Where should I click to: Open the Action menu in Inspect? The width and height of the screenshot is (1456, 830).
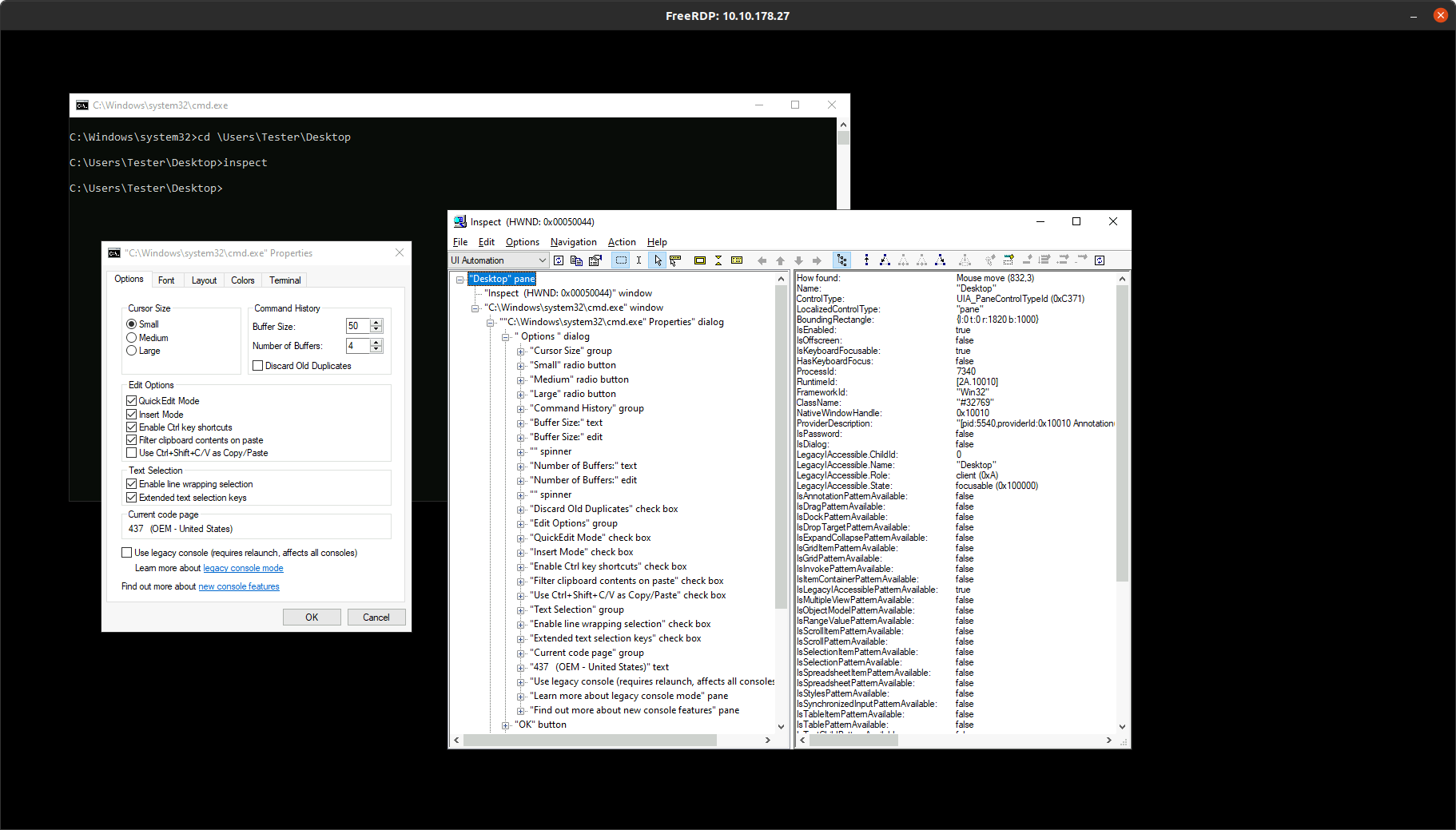(622, 242)
